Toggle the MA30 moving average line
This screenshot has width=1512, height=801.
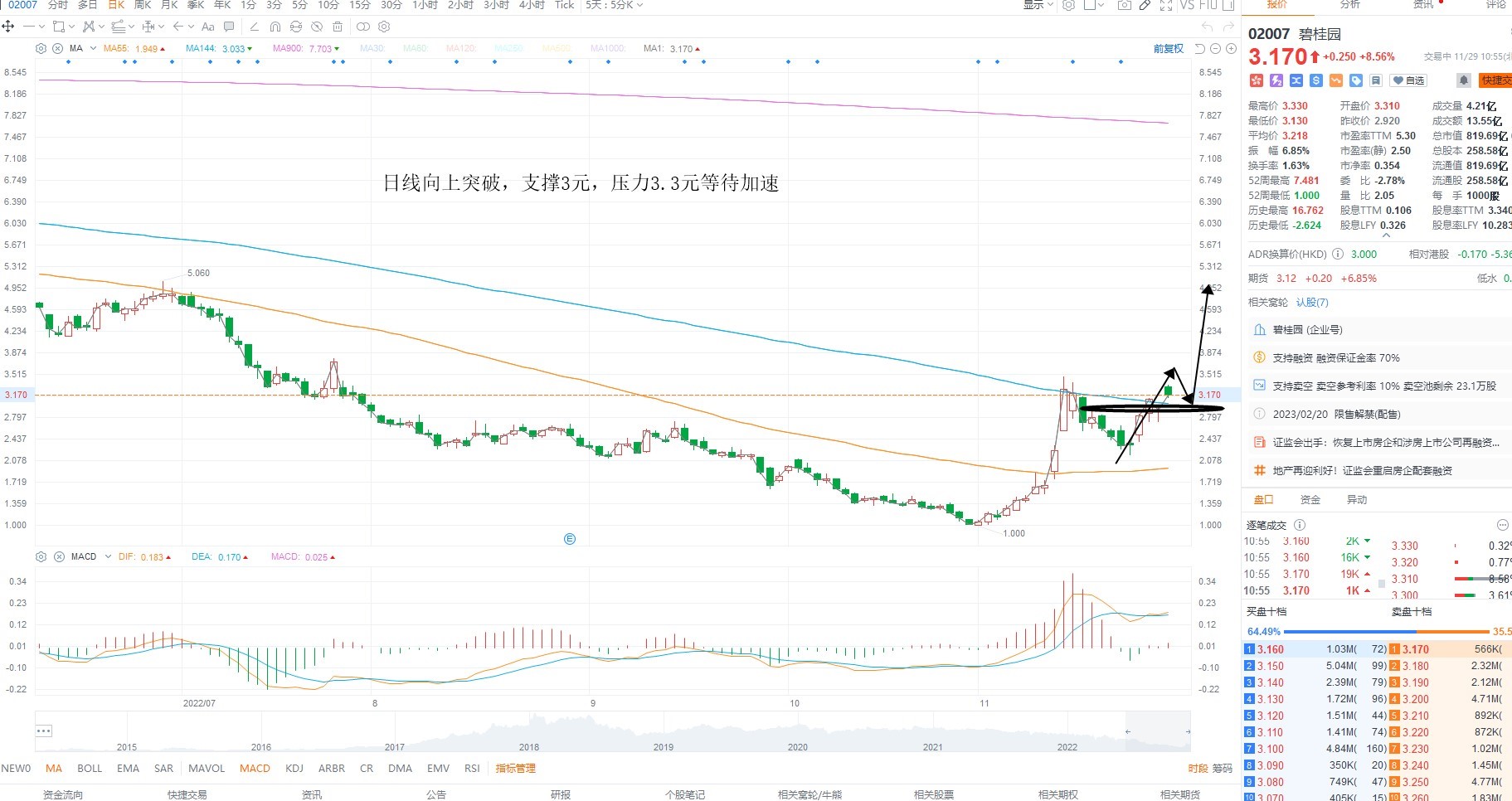click(x=372, y=48)
